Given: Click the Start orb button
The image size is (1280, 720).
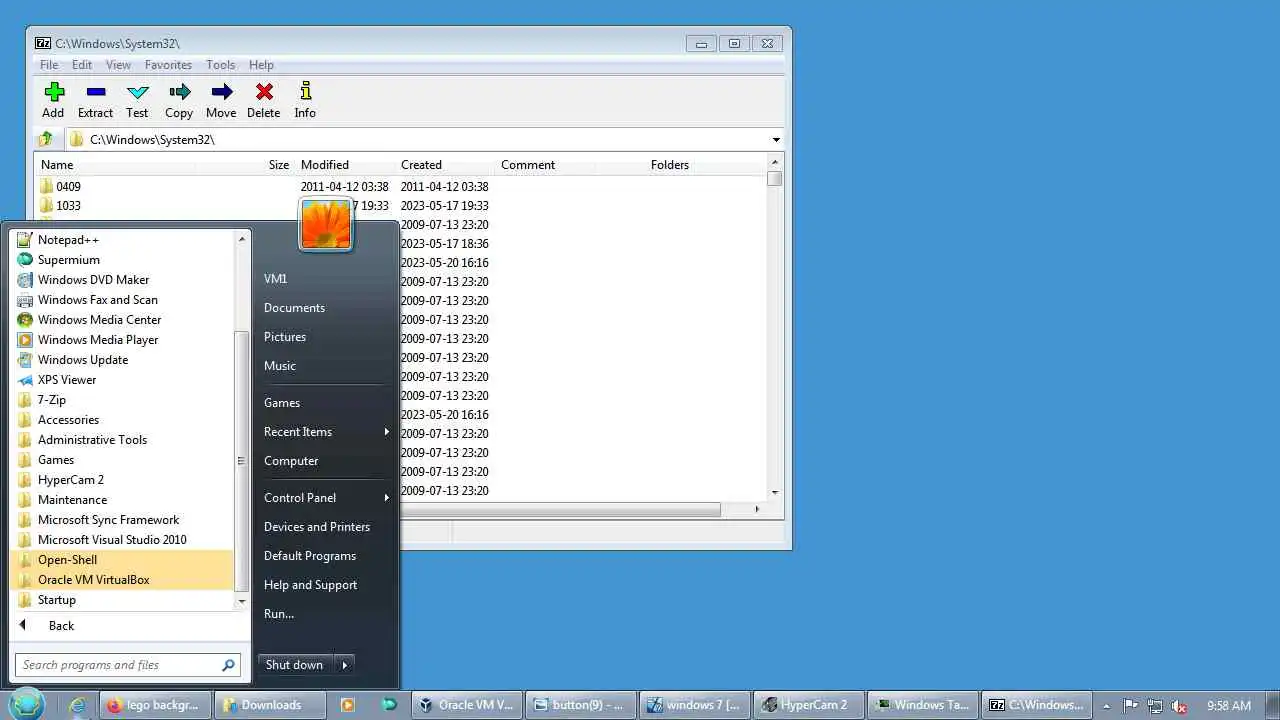Looking at the screenshot, I should [28, 704].
